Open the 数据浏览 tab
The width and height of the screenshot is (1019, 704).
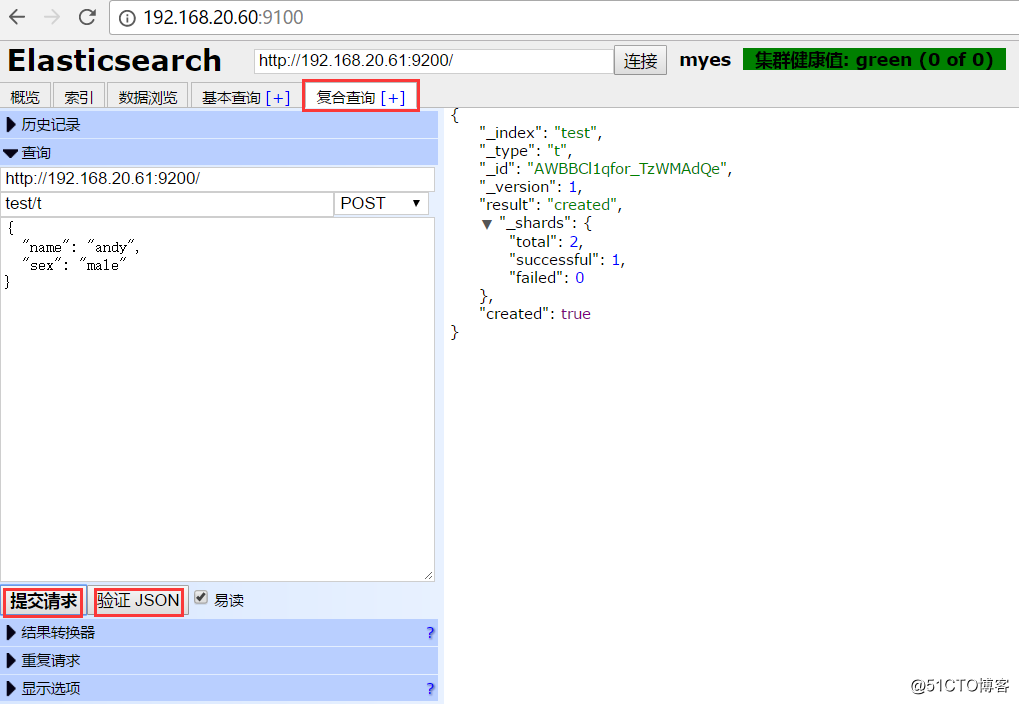pyautogui.click(x=148, y=97)
